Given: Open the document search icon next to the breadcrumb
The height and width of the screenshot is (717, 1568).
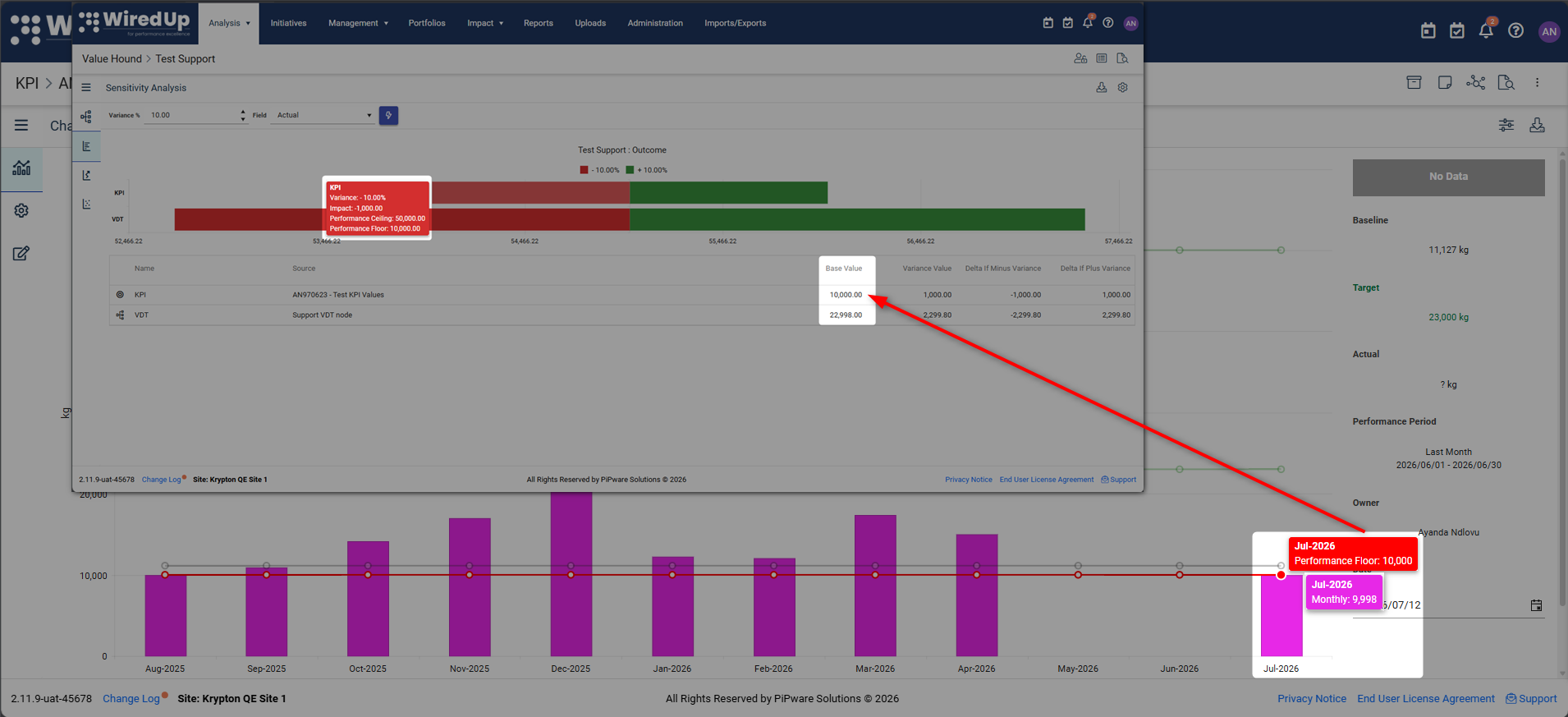Looking at the screenshot, I should click(1122, 58).
